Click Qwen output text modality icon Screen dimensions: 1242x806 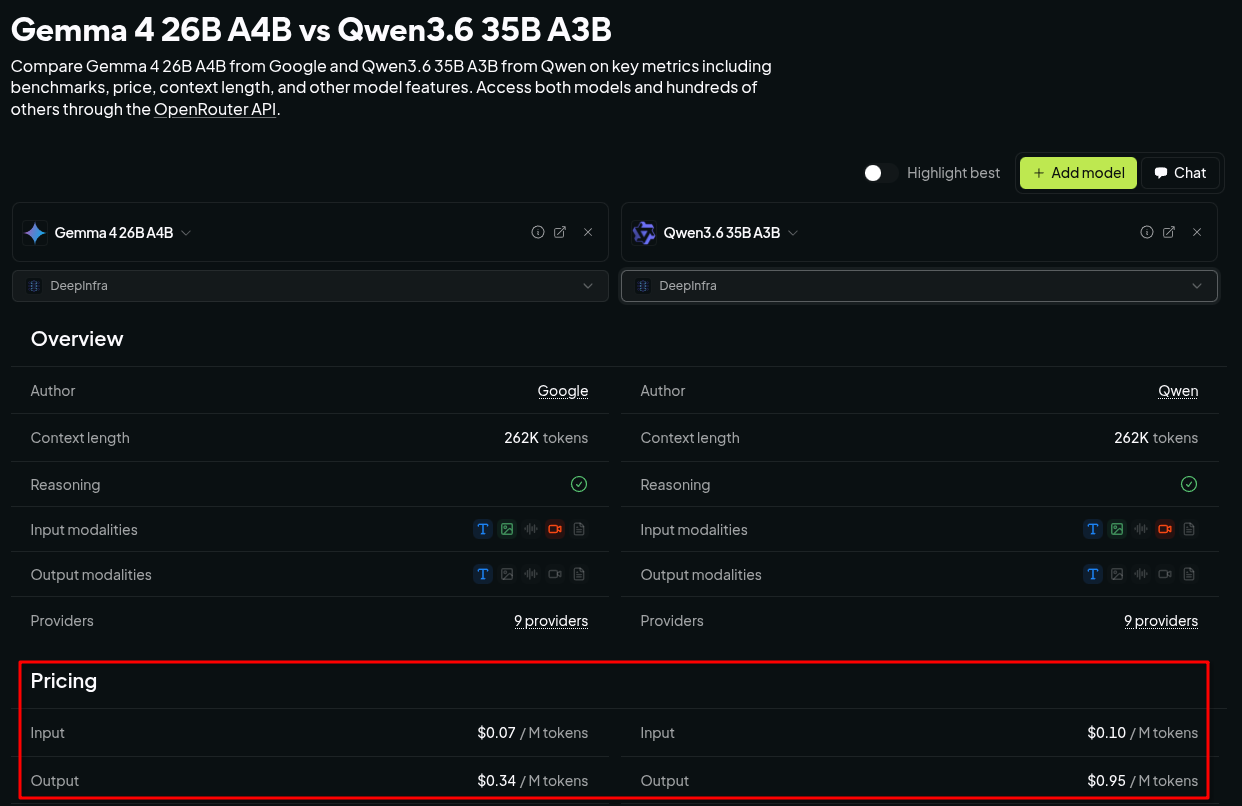click(x=1093, y=574)
